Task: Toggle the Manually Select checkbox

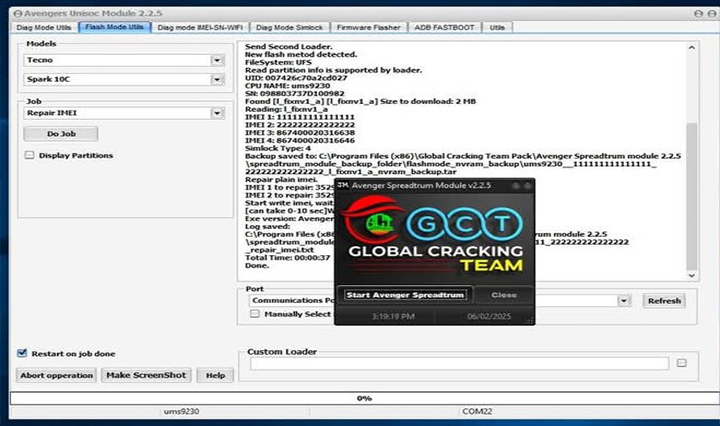Action: click(255, 314)
